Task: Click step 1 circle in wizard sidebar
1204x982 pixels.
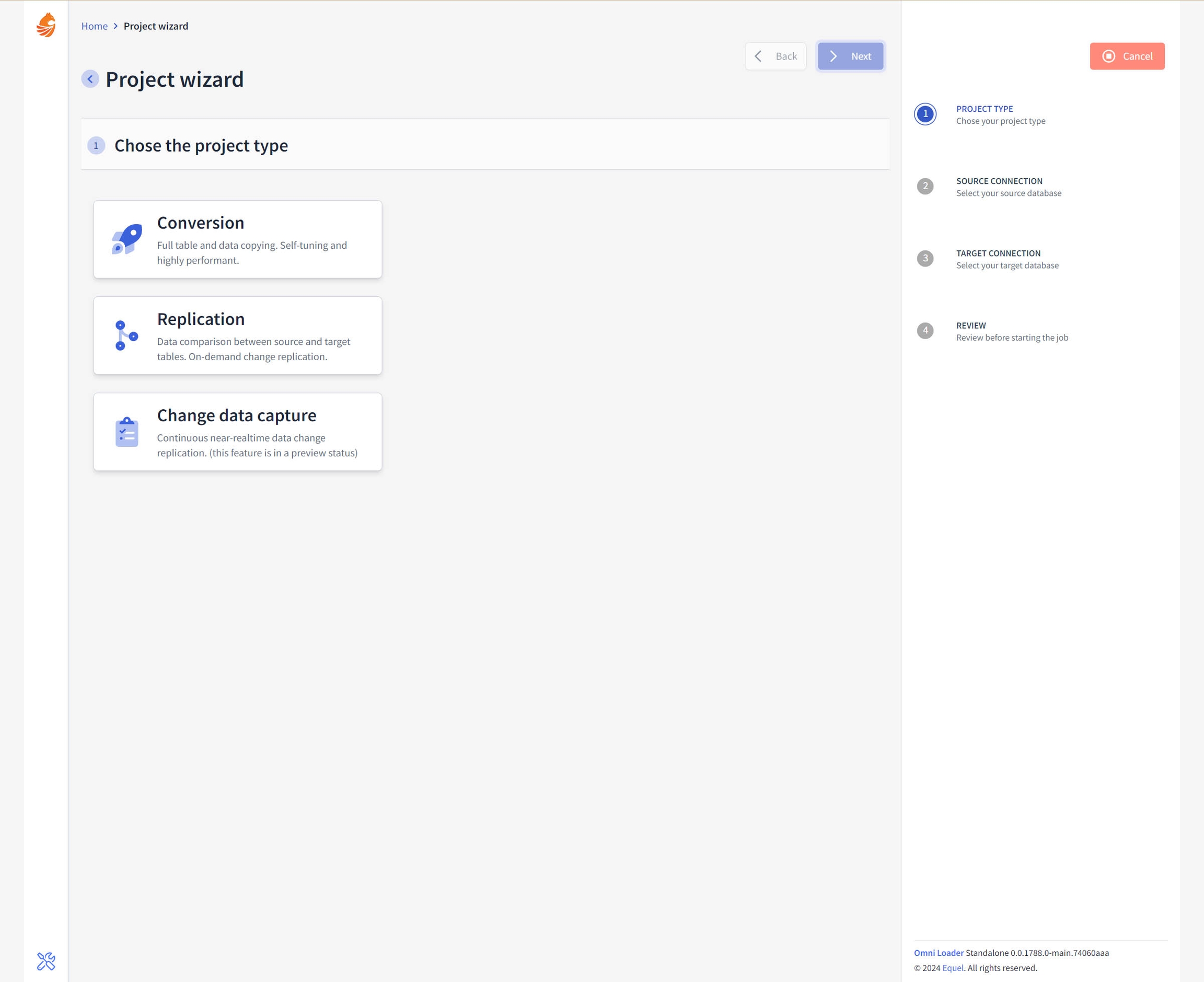Action: [x=925, y=114]
